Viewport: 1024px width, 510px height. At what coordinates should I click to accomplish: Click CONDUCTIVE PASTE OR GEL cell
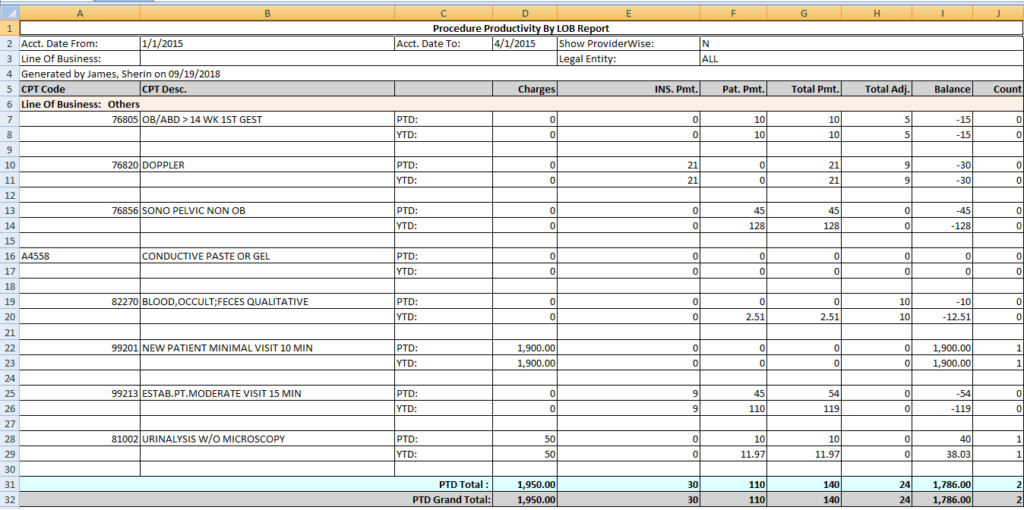click(x=267, y=257)
